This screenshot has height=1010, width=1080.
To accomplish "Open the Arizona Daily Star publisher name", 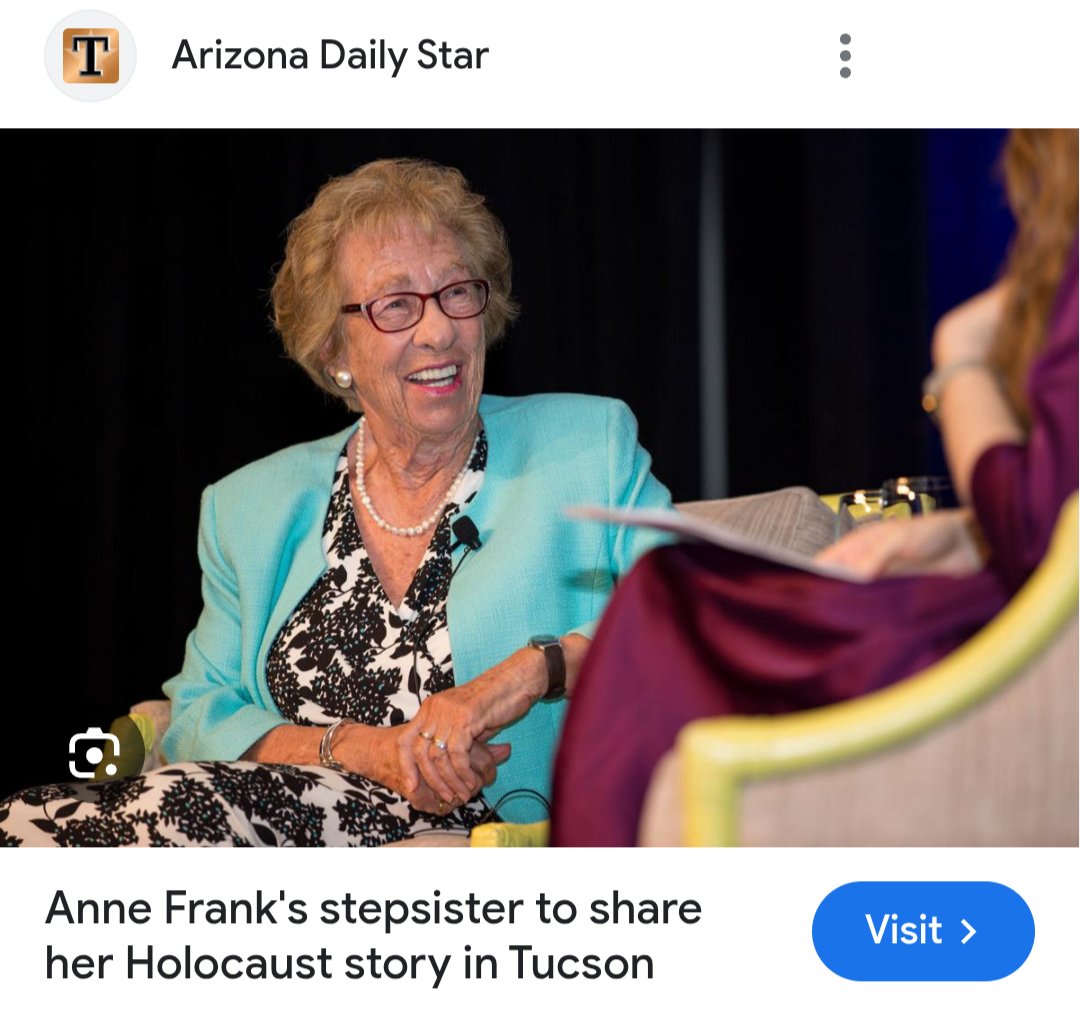I will pos(330,55).
